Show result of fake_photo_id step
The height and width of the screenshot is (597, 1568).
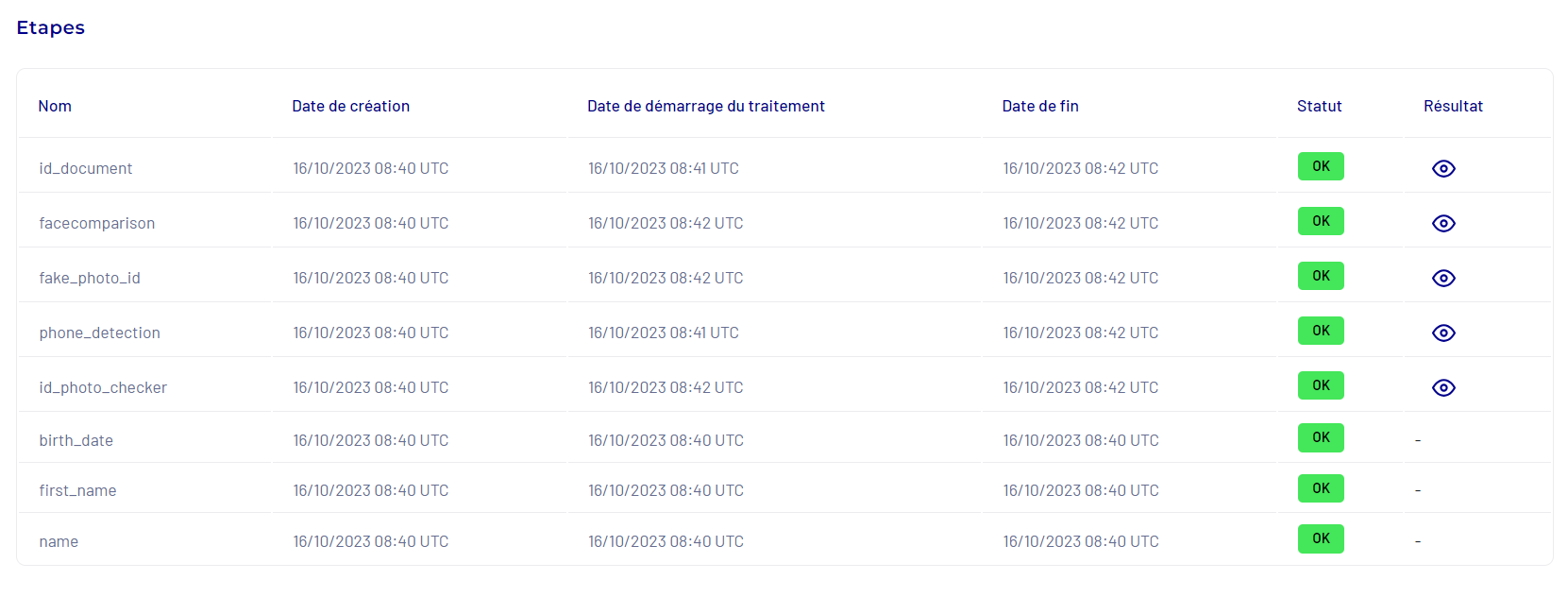tap(1442, 278)
